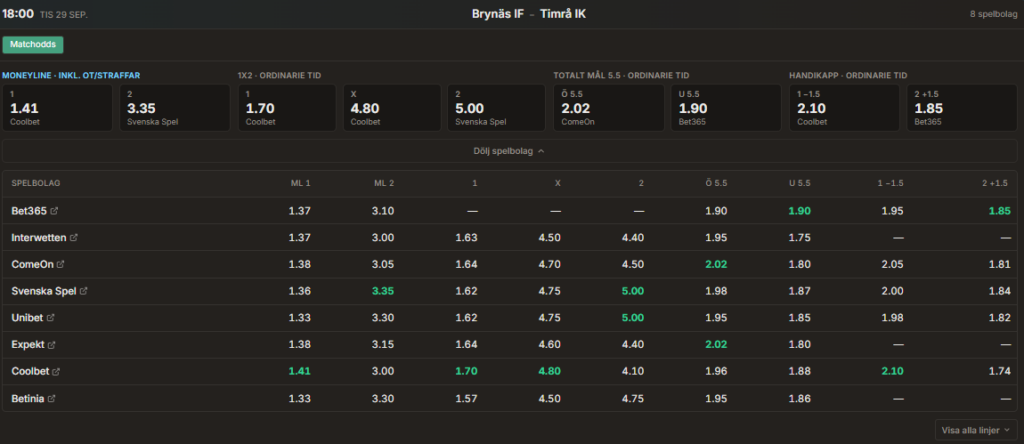Click Bet365's green 2 +1.5 odds 1.85

tap(999, 211)
